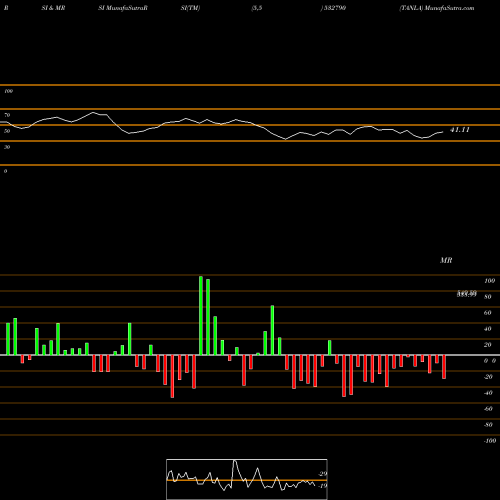Click the SI MunafaSutraR header text
The image size is (500, 500).
coord(123,8)
